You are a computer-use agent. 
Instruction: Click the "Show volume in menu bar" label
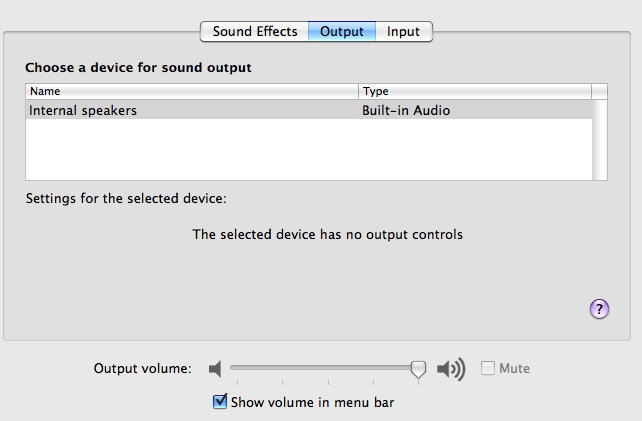pyautogui.click(x=313, y=403)
